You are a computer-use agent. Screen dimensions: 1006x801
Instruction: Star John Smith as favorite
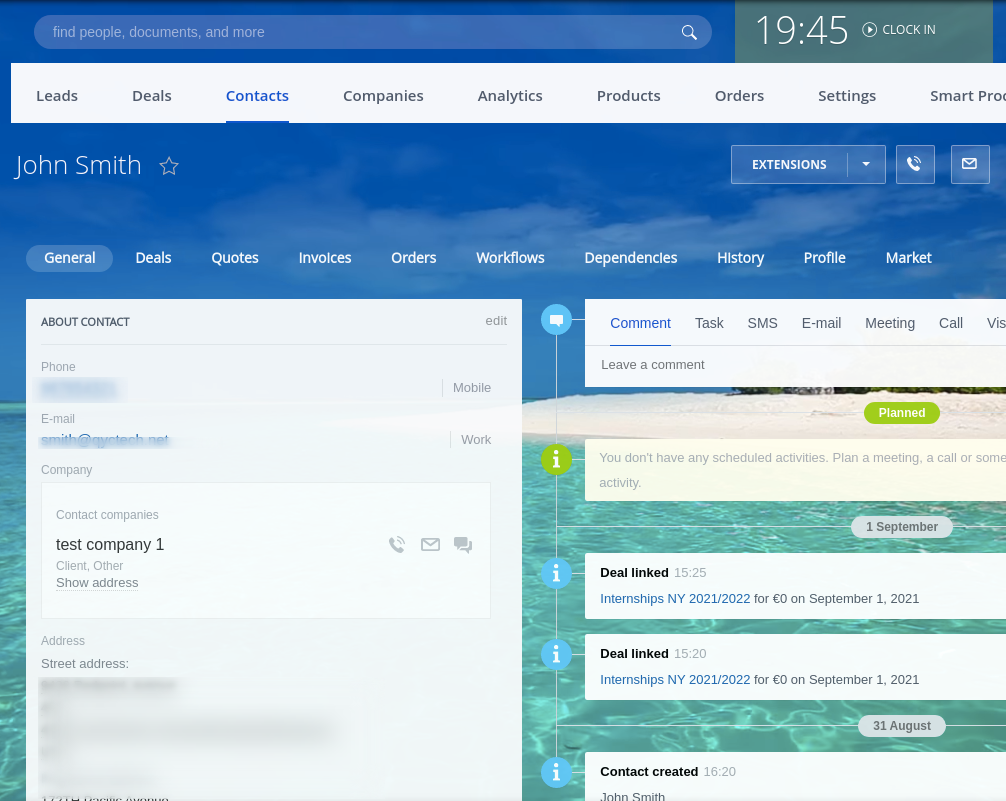(169, 166)
